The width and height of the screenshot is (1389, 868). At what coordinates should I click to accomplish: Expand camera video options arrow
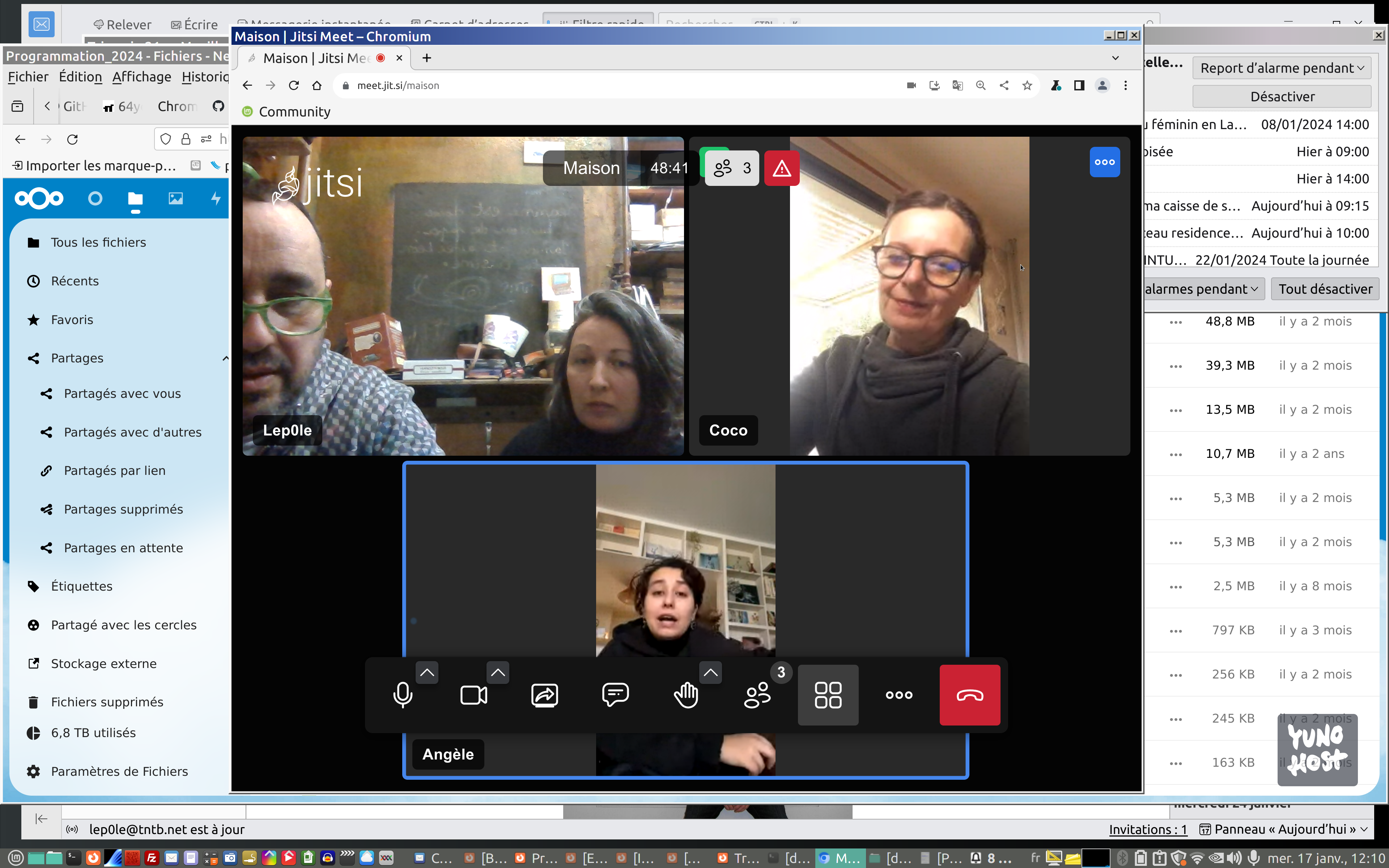pyautogui.click(x=498, y=672)
